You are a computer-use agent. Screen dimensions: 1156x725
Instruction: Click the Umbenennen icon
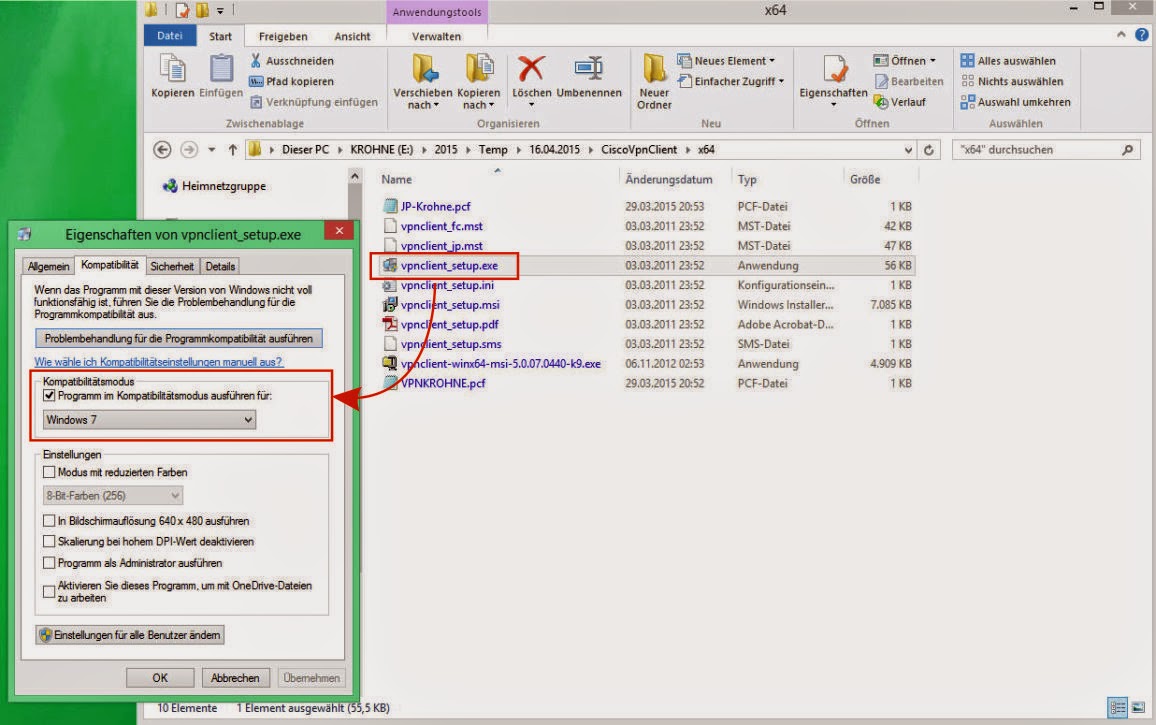pyautogui.click(x=588, y=68)
